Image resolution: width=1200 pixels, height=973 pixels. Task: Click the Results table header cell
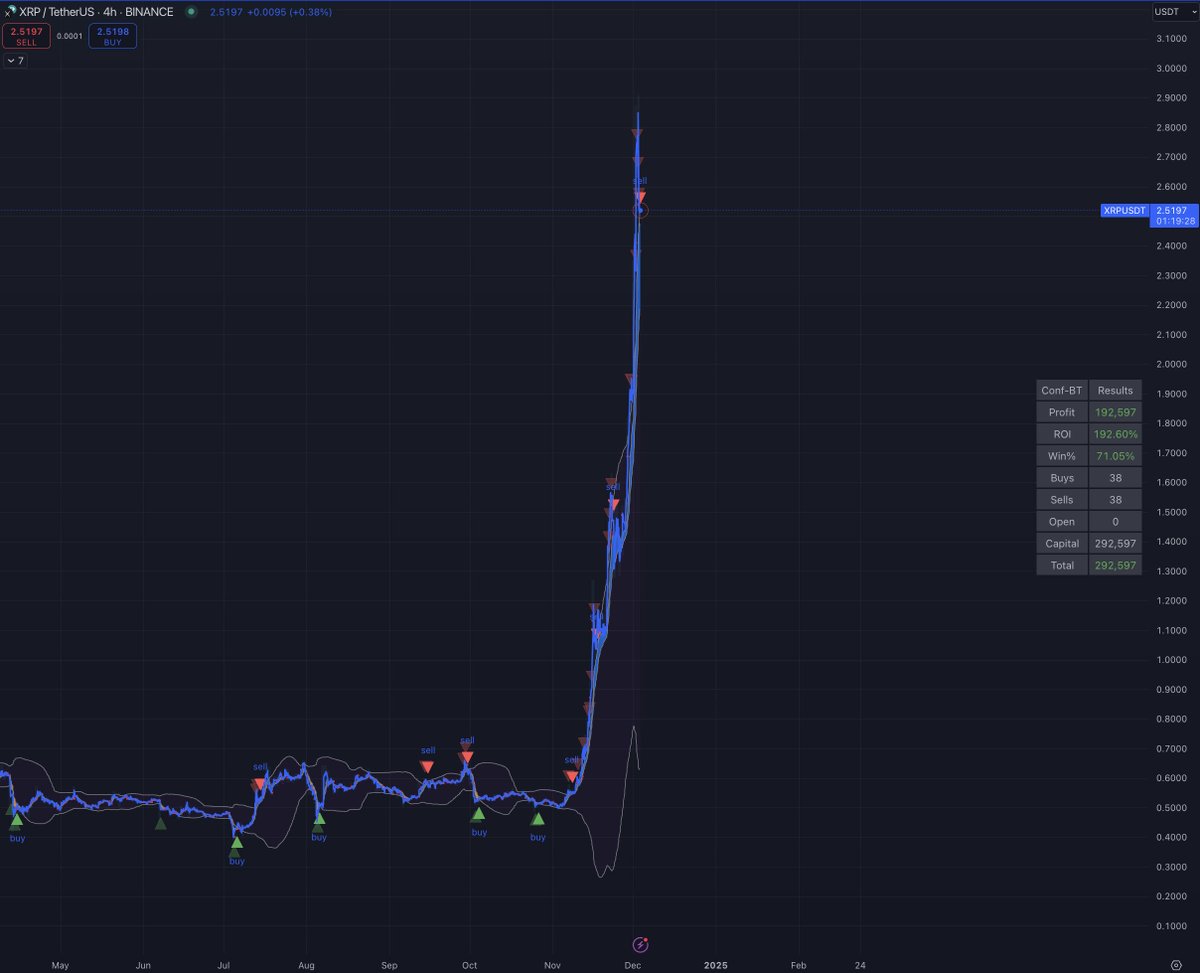tap(1115, 390)
